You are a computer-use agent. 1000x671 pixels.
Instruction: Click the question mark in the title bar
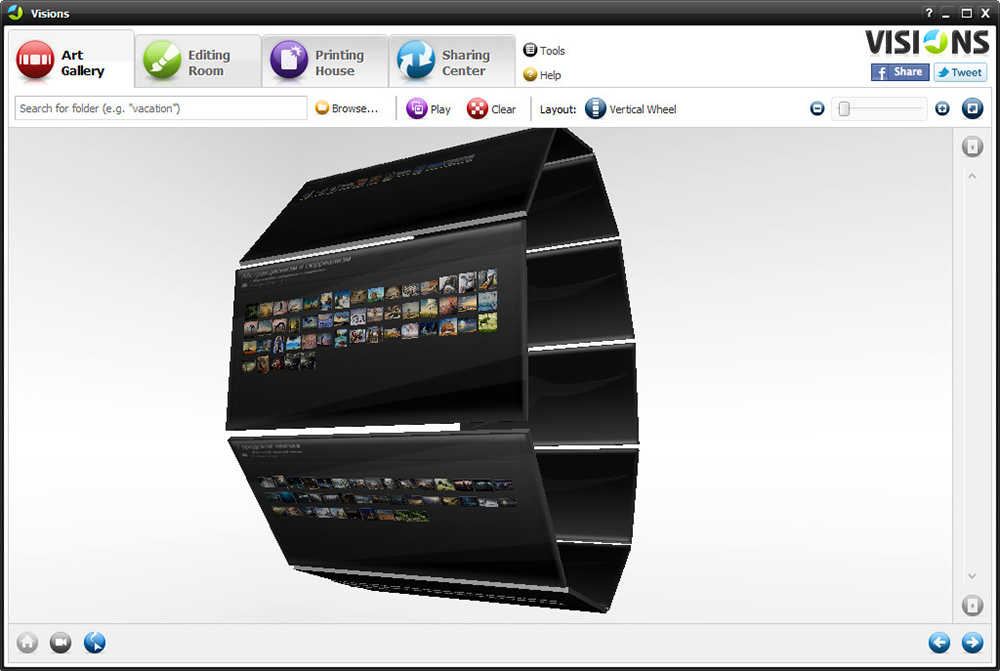coord(929,13)
